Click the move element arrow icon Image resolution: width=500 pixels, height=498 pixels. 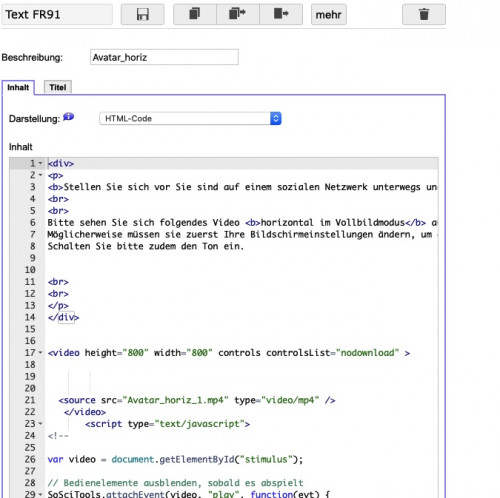pyautogui.click(x=281, y=15)
